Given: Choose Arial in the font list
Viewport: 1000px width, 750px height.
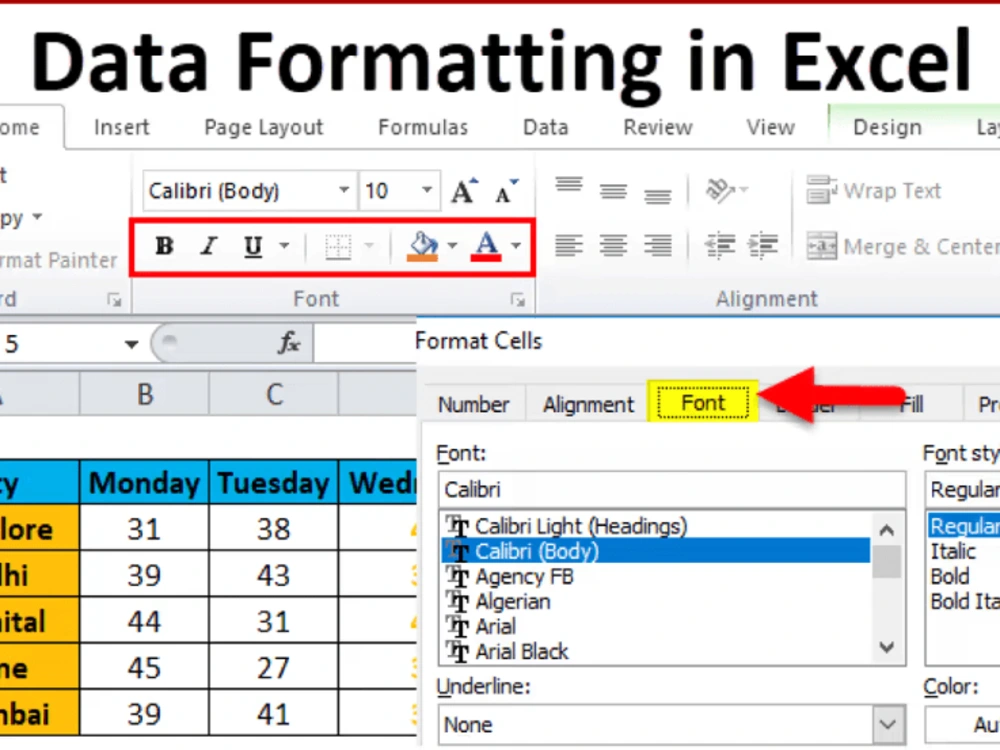Looking at the screenshot, I should (656, 626).
